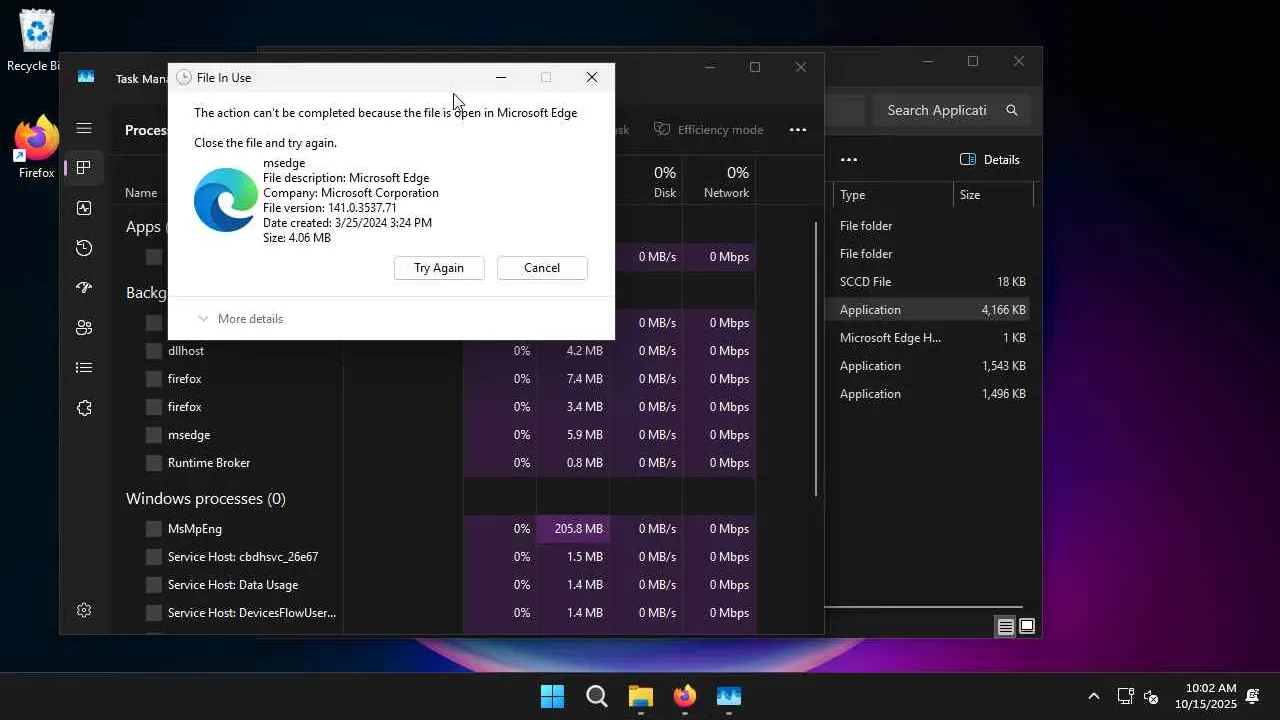The width and height of the screenshot is (1280, 720).
Task: Open Windows Search from the taskbar
Action: coord(597,697)
